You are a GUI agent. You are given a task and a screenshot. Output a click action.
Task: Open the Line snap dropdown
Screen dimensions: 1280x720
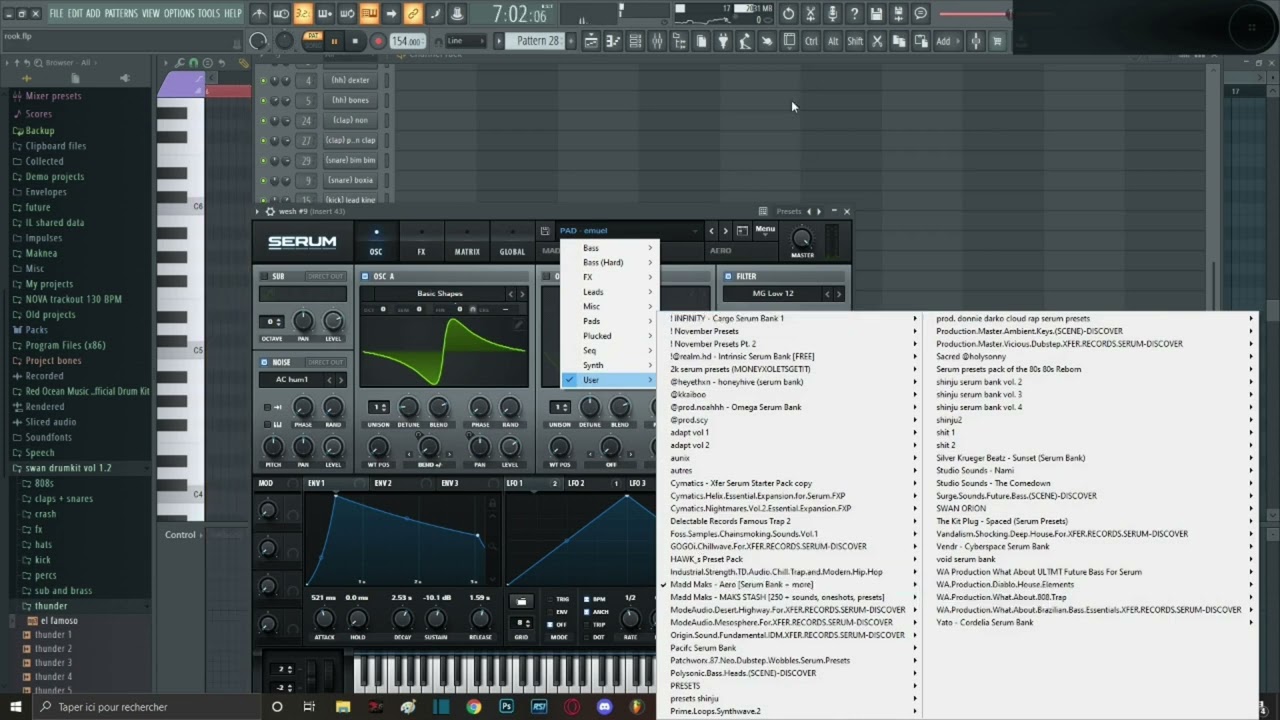click(x=466, y=41)
